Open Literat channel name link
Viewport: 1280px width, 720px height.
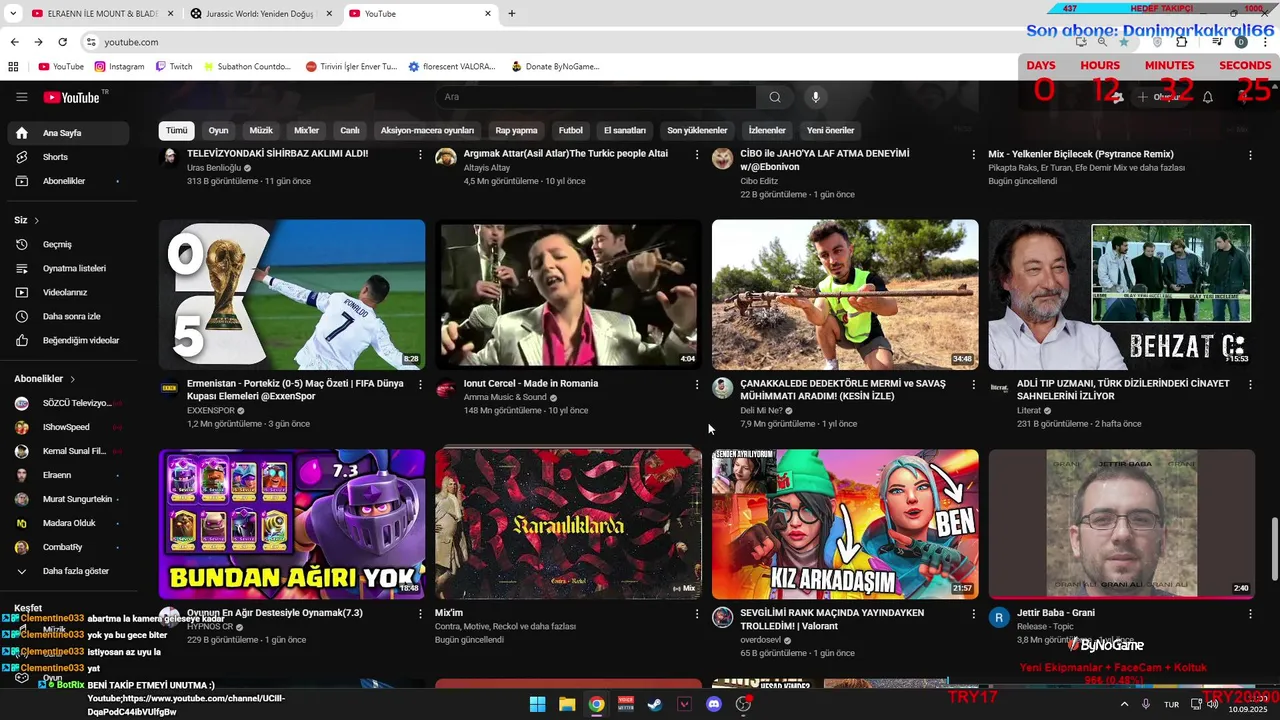1029,411
